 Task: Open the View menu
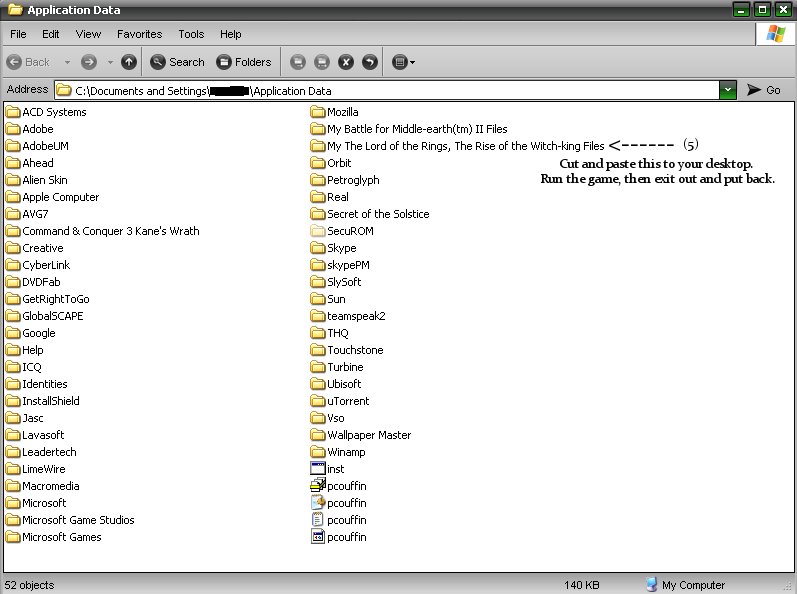pos(88,34)
